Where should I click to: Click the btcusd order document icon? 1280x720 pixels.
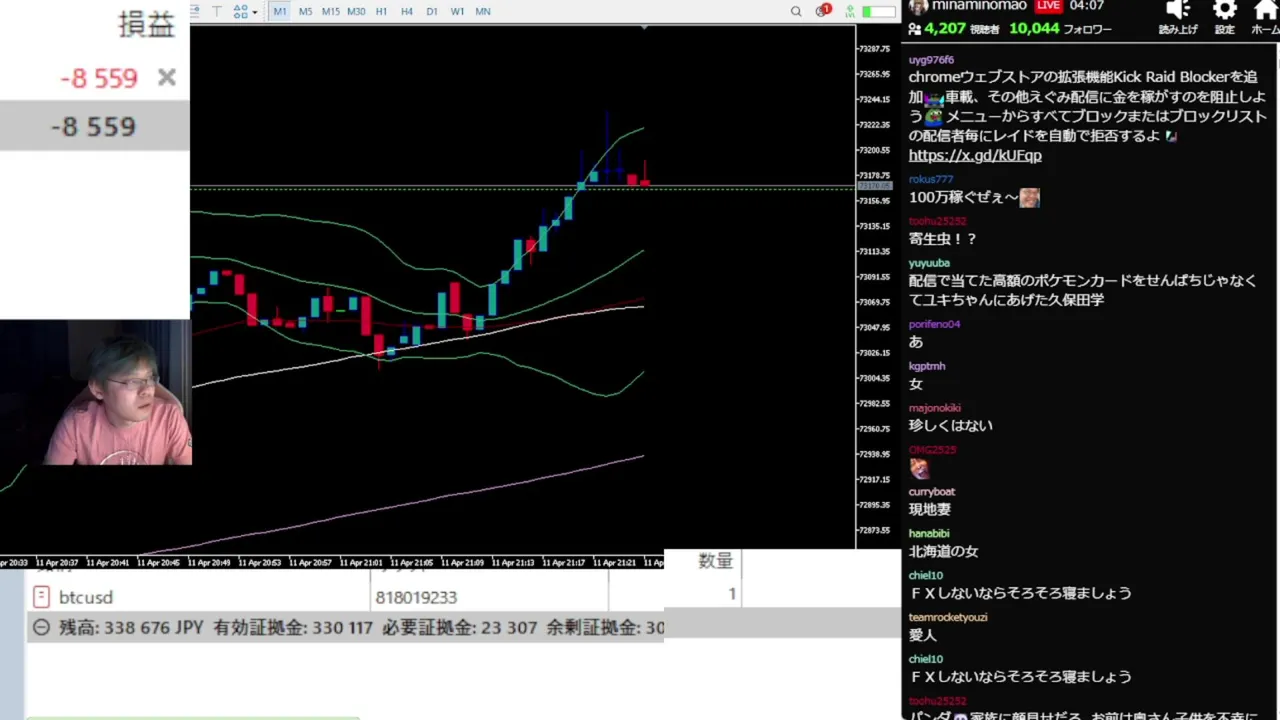[41, 597]
